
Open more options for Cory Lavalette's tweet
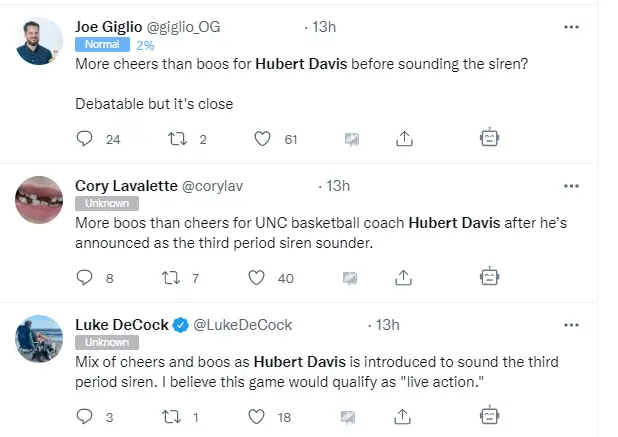coord(571,186)
